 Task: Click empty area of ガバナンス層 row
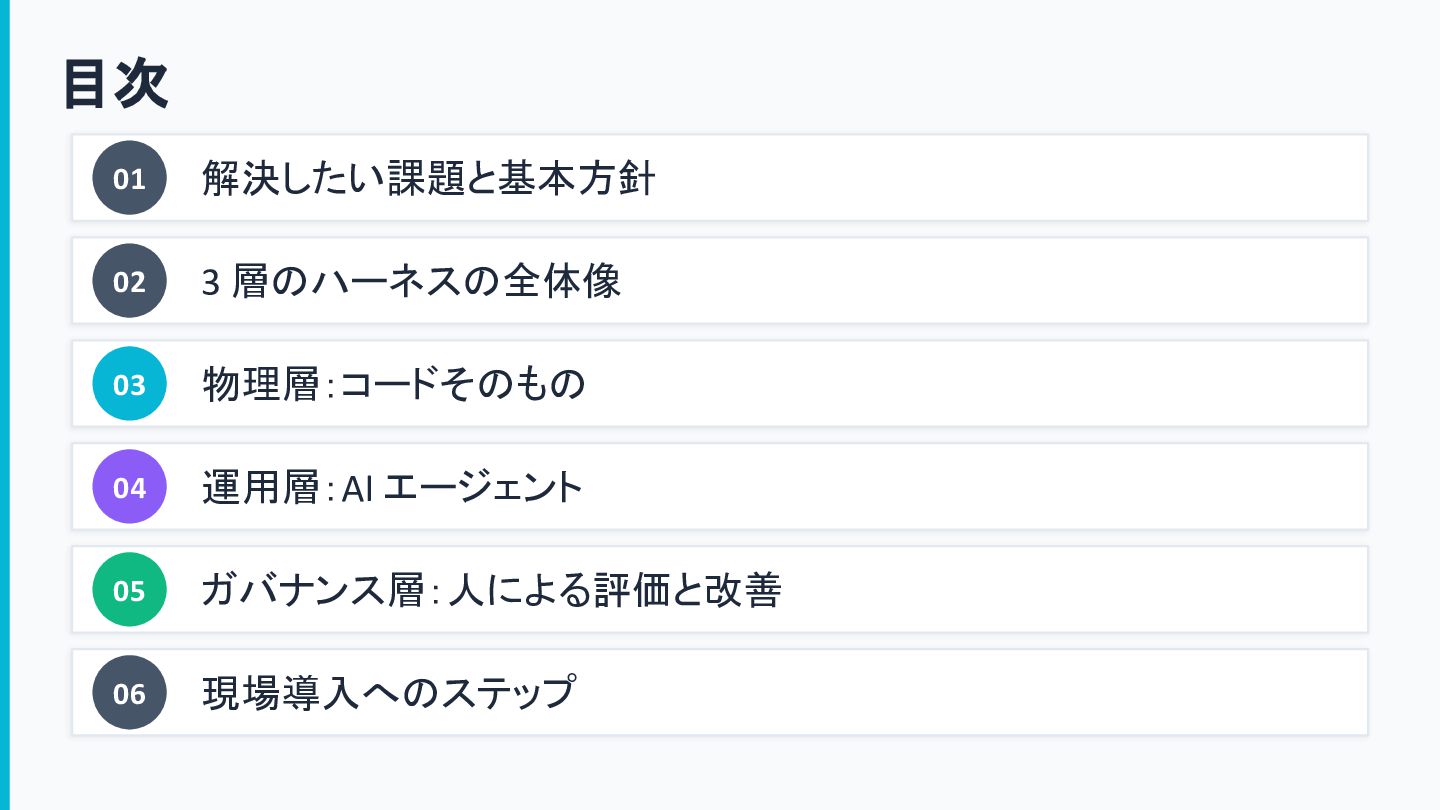[x=1075, y=590]
